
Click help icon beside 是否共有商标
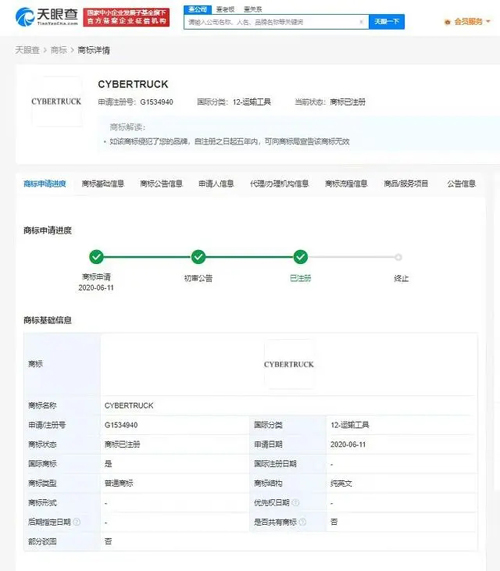coord(303,522)
